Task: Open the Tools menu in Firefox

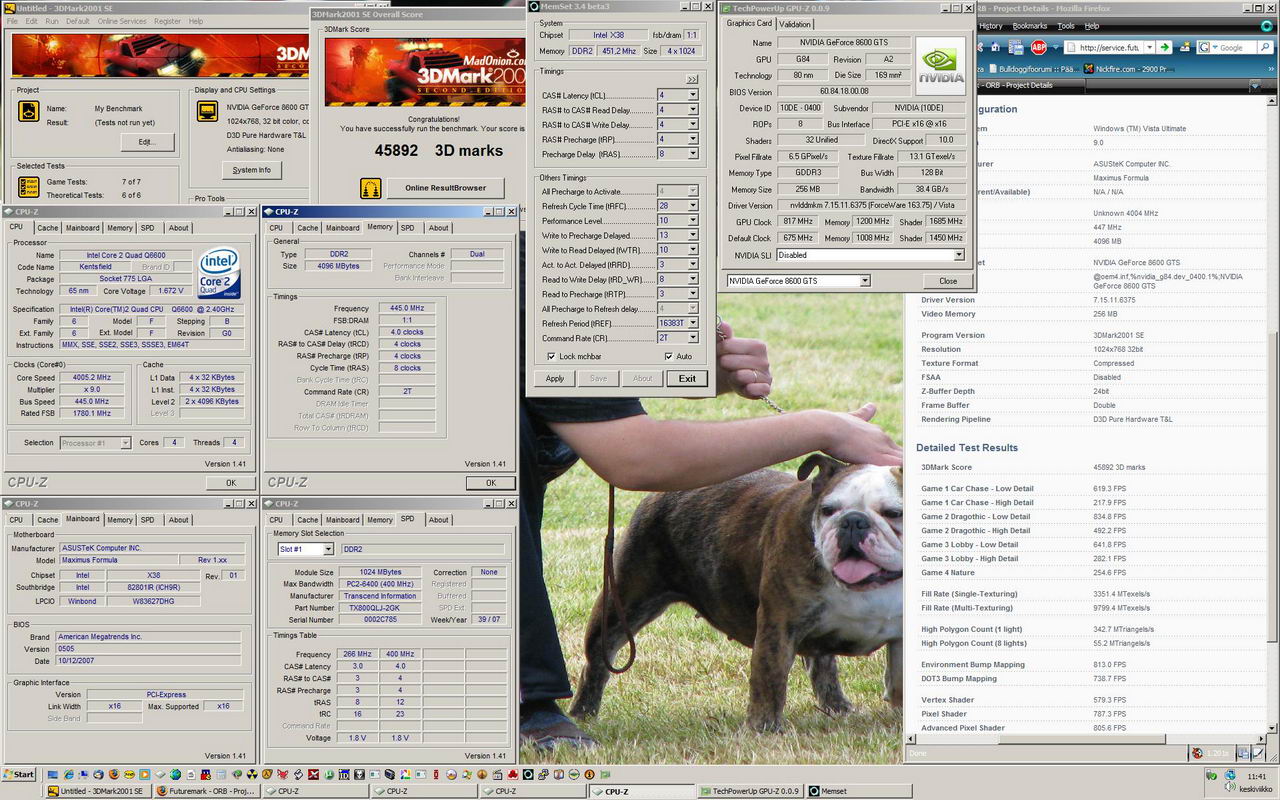Action: pos(1066,26)
